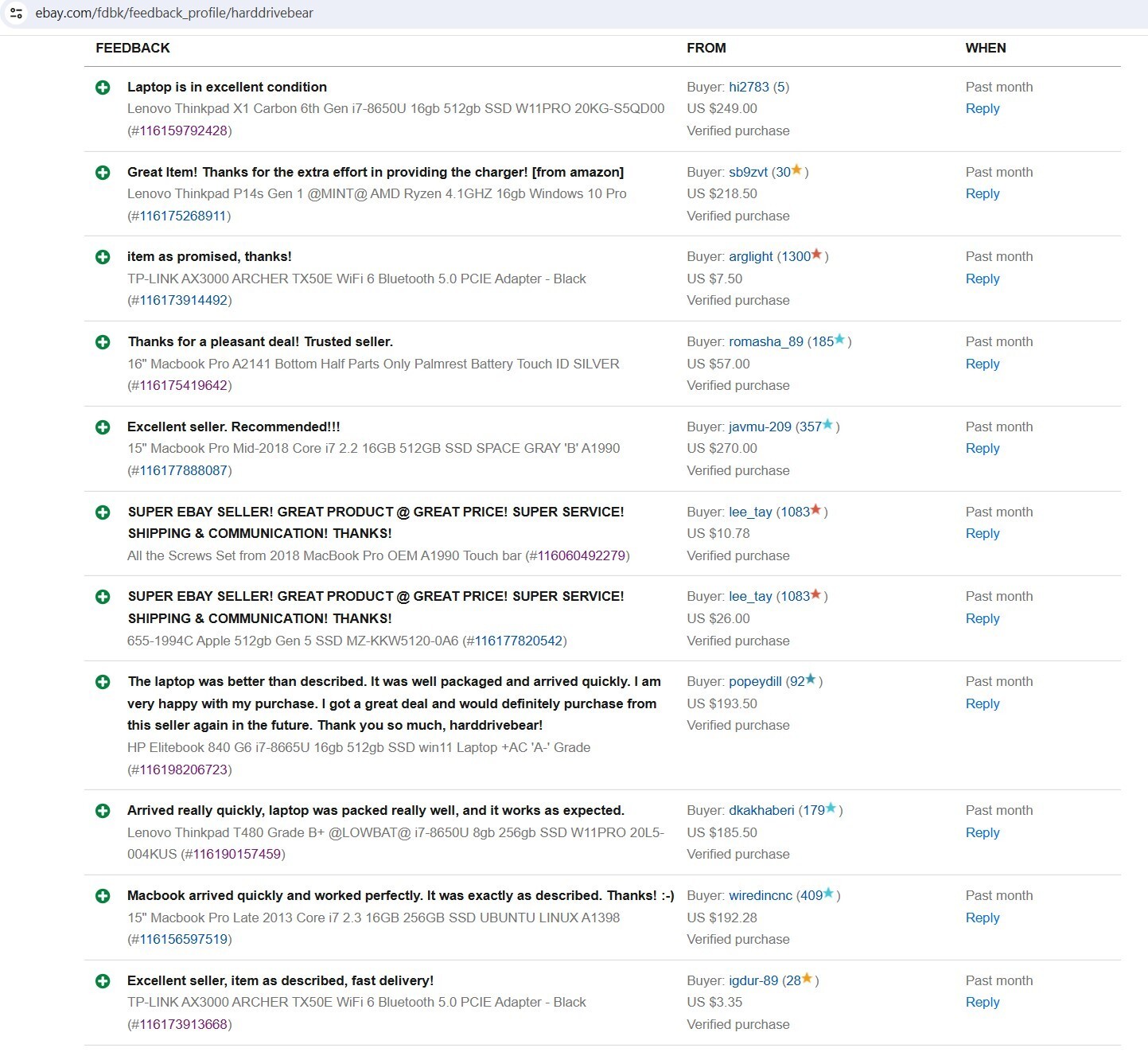Image resolution: width=1148 pixels, height=1052 pixels.
Task: Open item number 116156597519
Action: [184, 939]
